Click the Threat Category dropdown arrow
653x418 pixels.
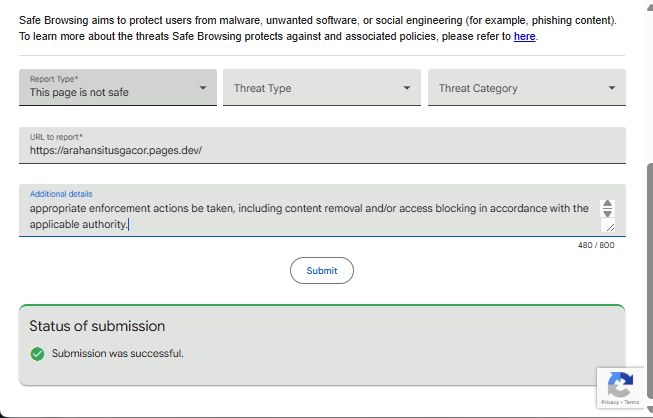pos(612,88)
